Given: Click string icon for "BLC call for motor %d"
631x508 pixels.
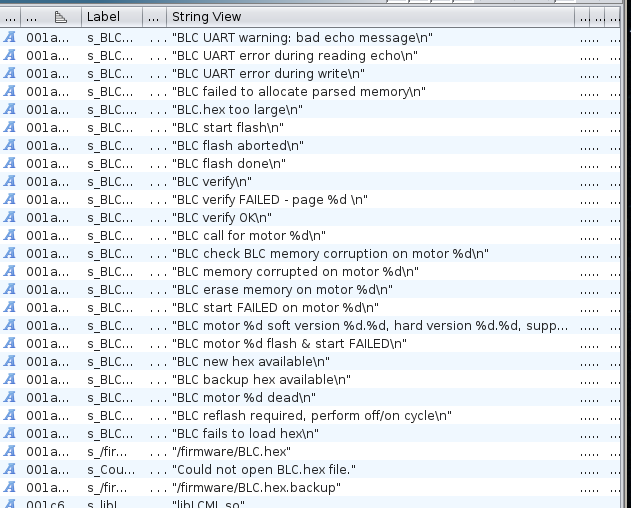Looking at the screenshot, I should coord(10,235).
